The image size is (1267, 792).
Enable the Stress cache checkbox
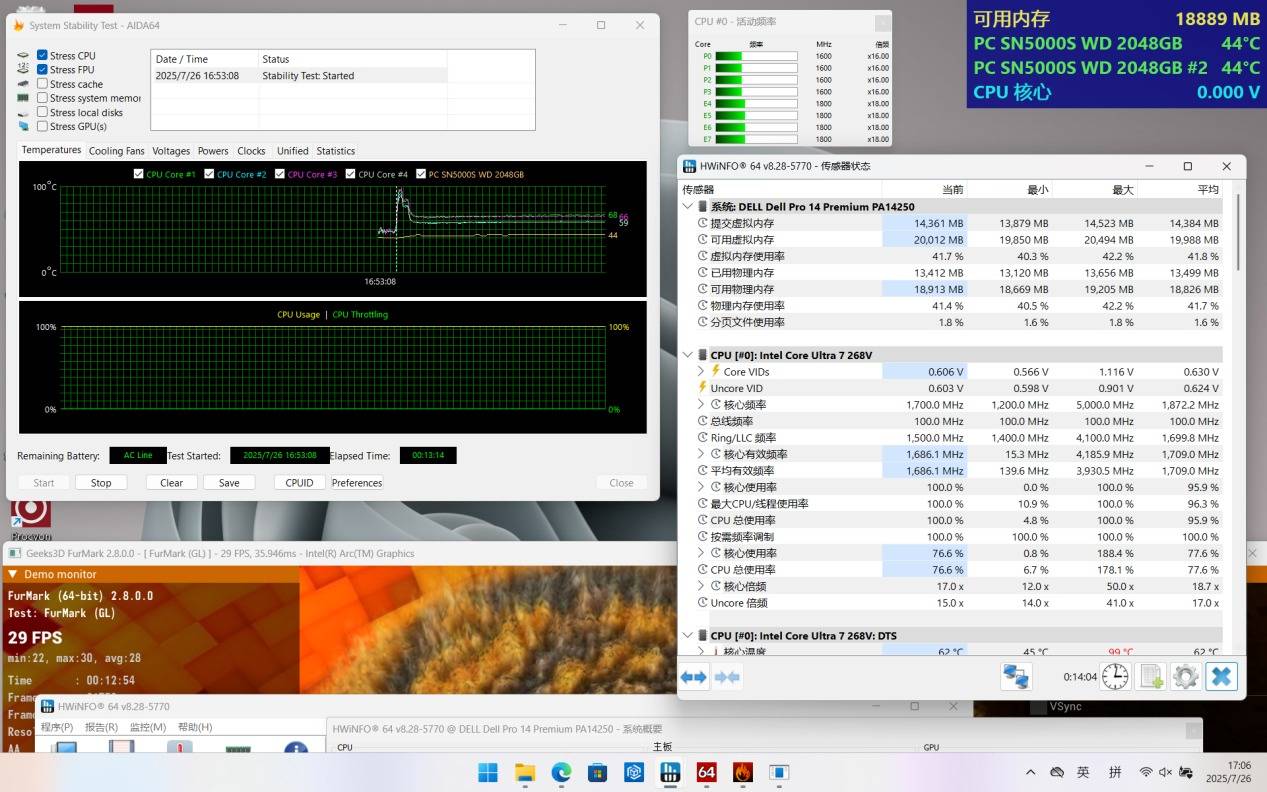(x=43, y=84)
